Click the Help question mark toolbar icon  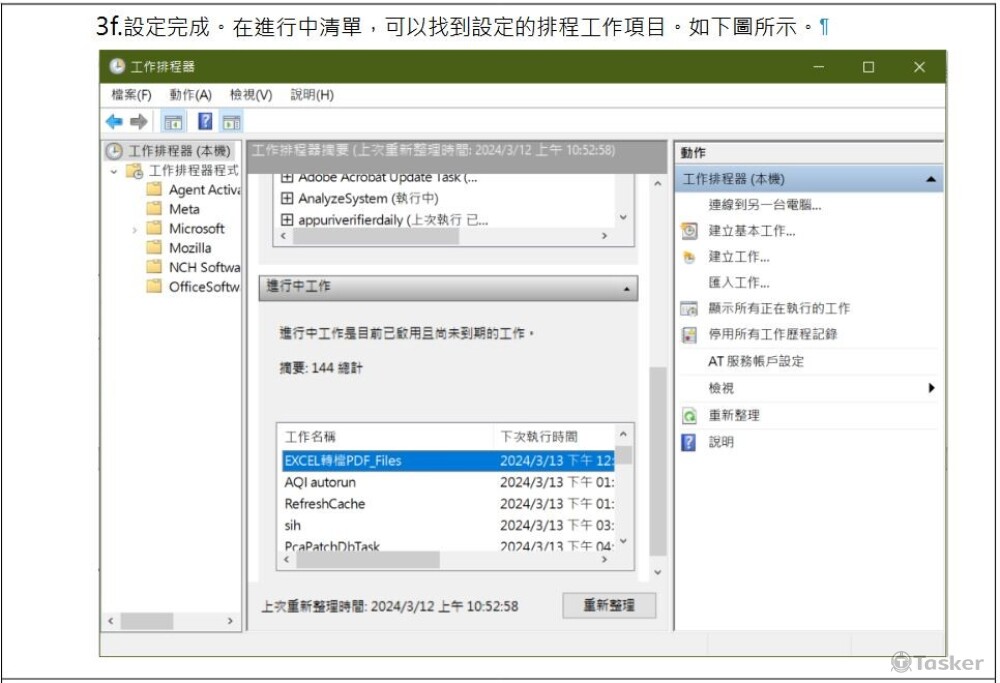(206, 122)
